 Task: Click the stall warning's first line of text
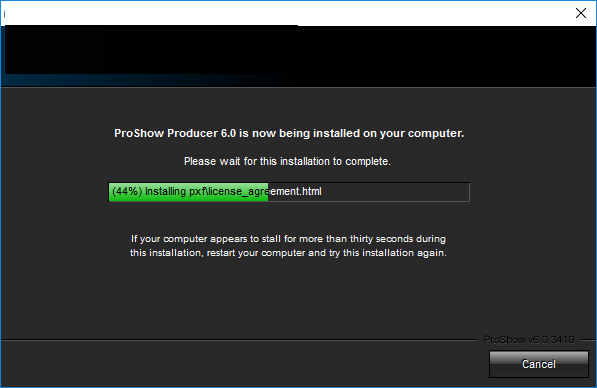point(288,239)
